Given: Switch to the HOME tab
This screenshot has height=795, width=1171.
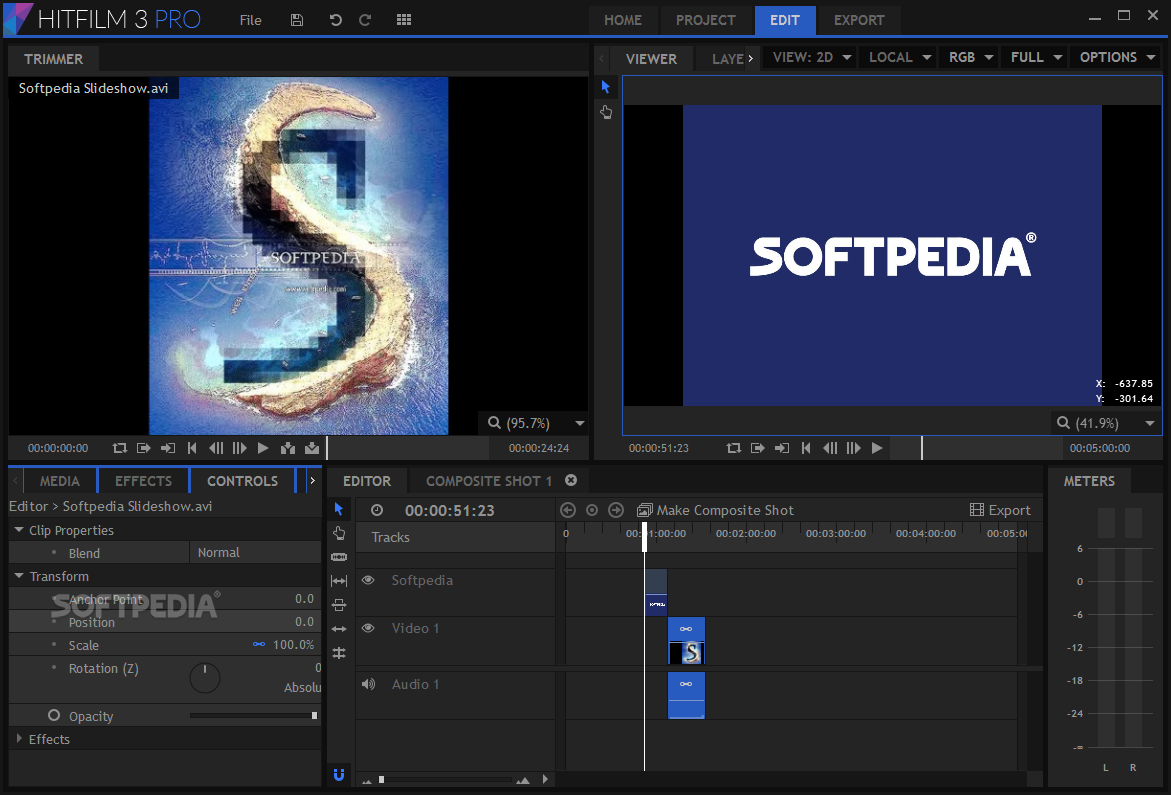Looking at the screenshot, I should pos(623,20).
